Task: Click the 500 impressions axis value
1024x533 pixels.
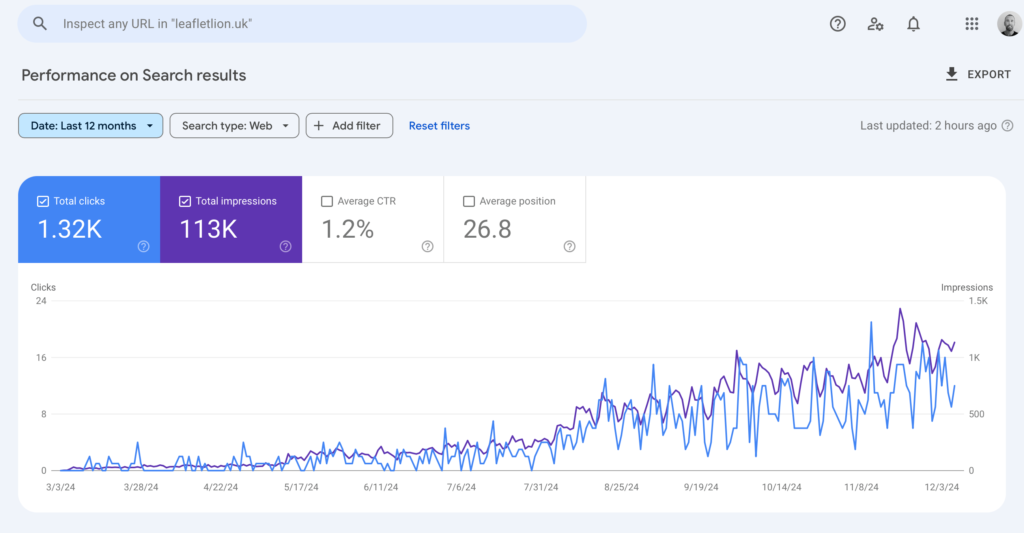Action: coord(976,414)
